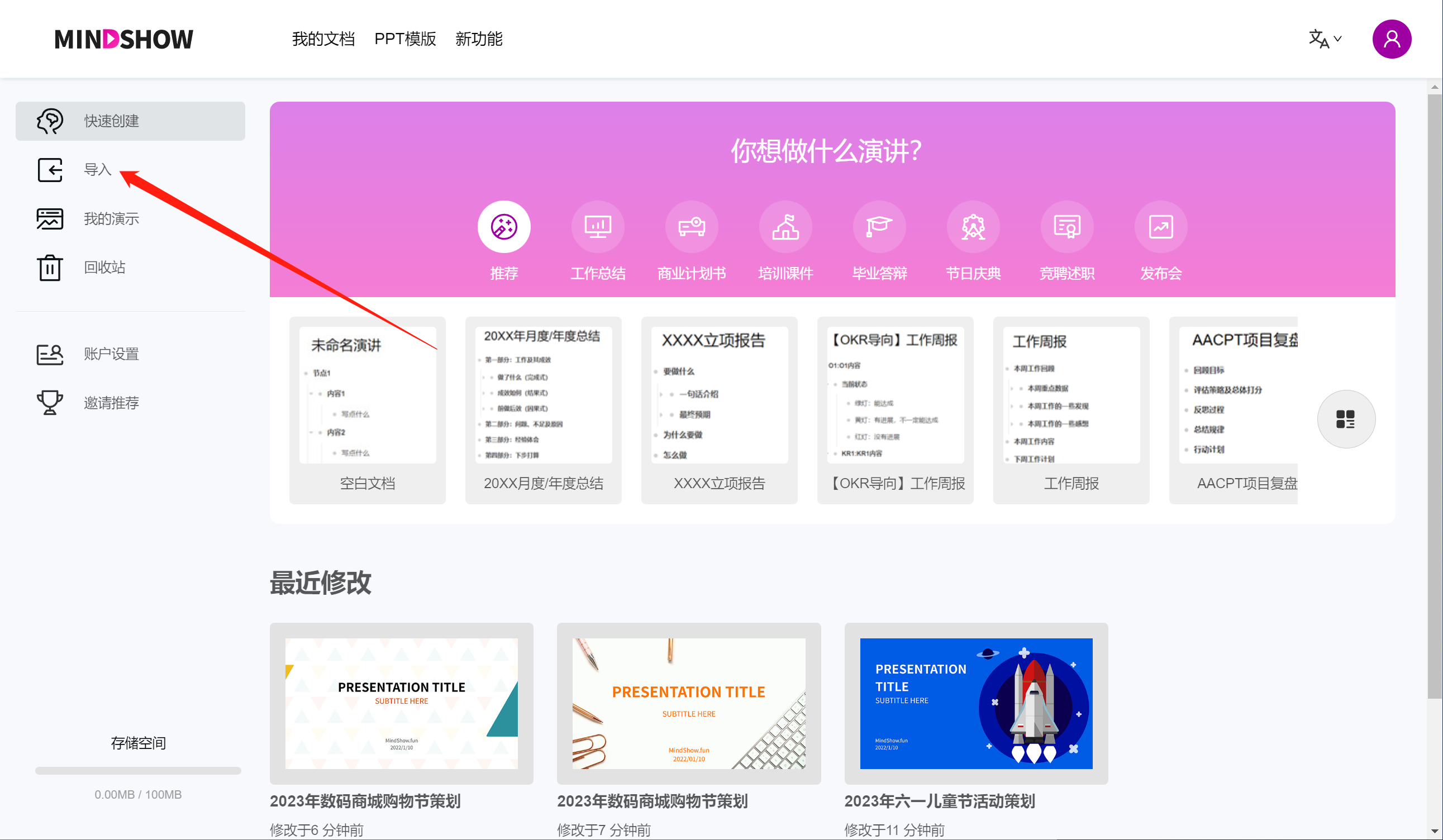Expand the language translation dropdown
Viewport: 1443px width, 840px height.
tap(1325, 39)
